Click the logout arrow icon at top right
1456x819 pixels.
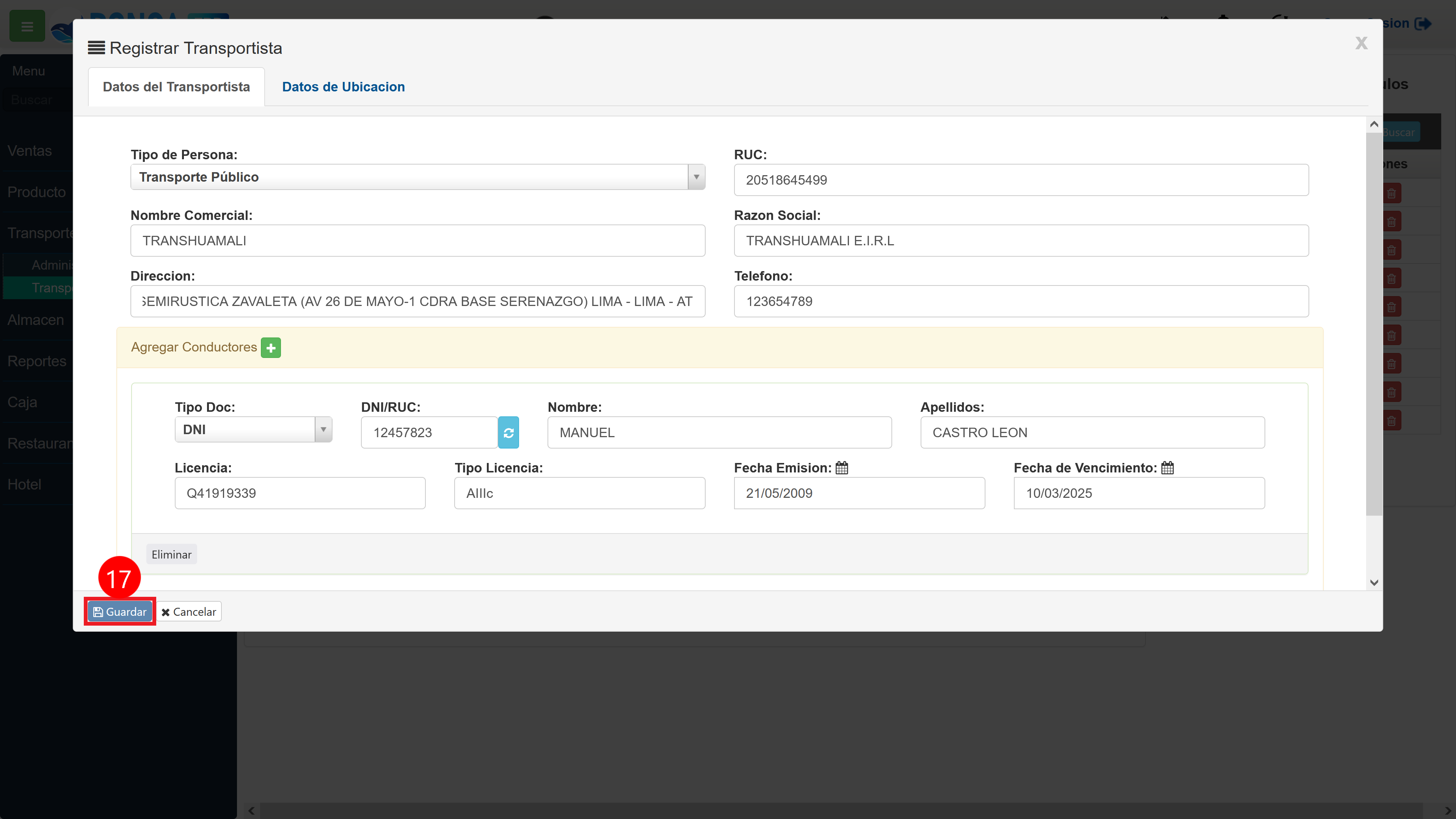coord(1423,24)
